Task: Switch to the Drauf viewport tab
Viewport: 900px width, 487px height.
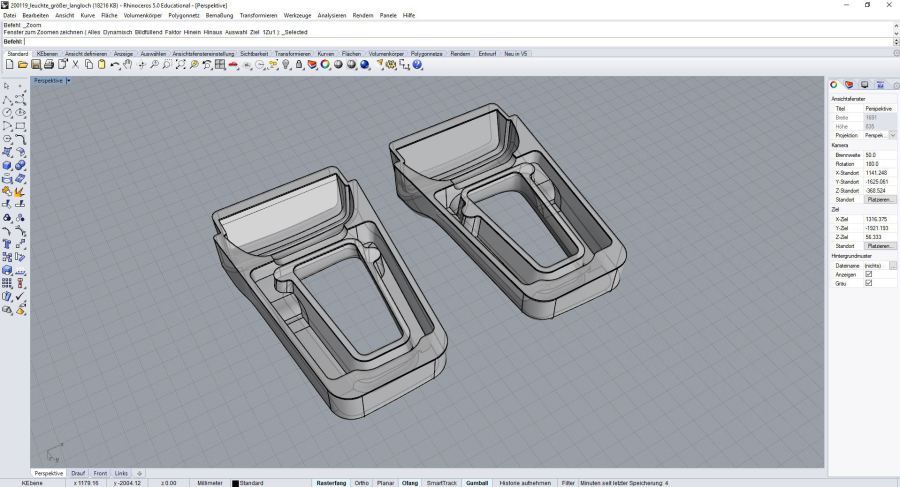Action: [78, 473]
